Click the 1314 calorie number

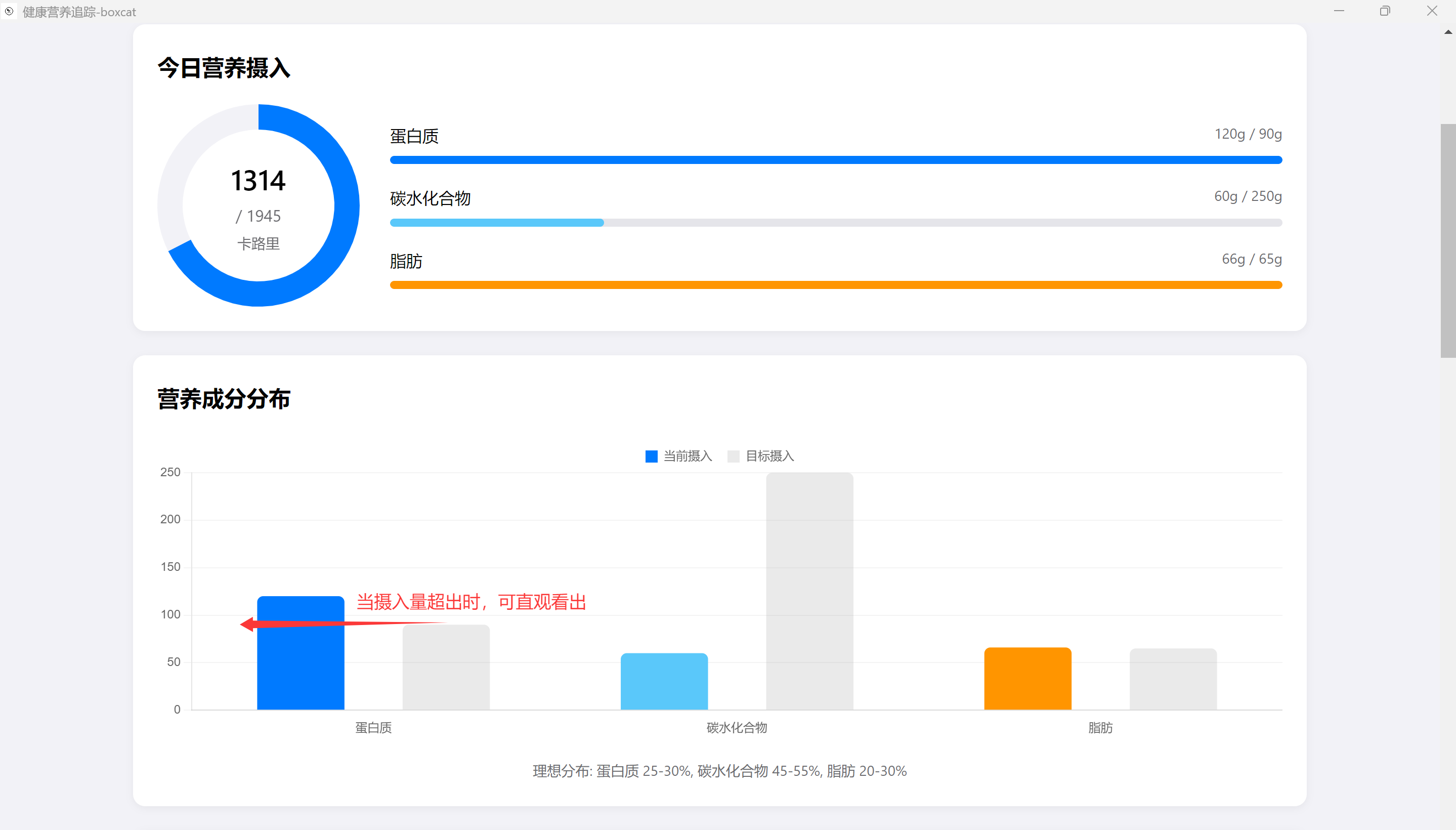click(x=258, y=181)
